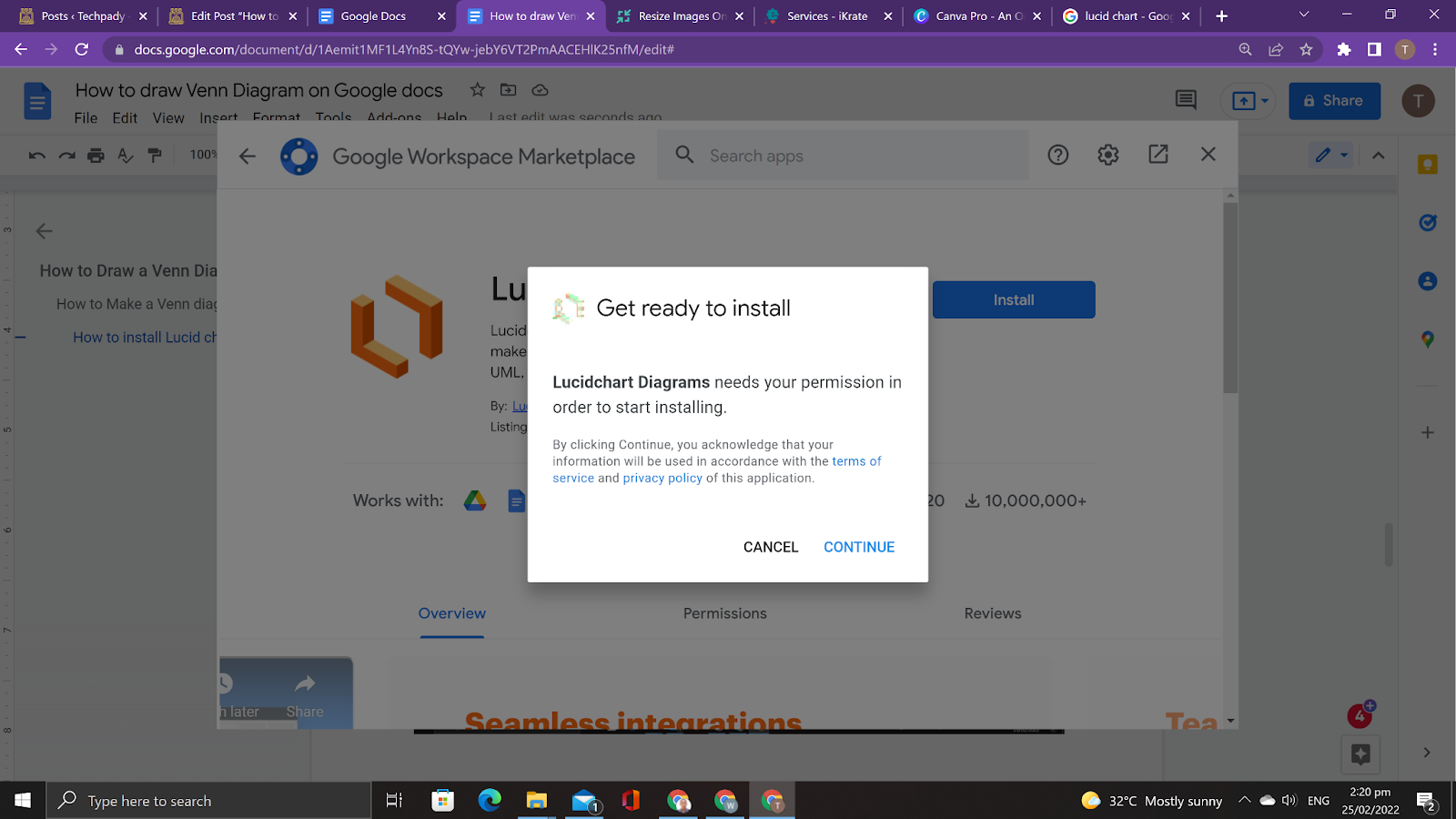Close the document outline with back arrow
This screenshot has width=1456, height=819.
click(44, 231)
